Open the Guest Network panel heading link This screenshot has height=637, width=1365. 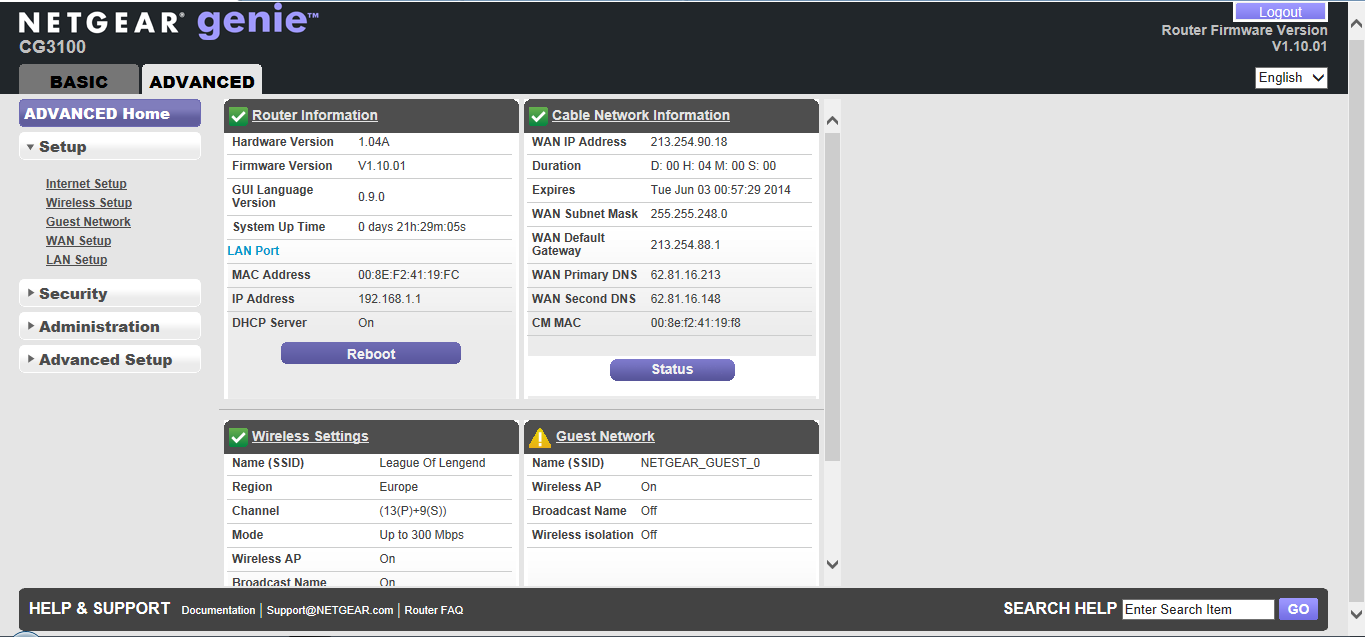click(x=605, y=437)
